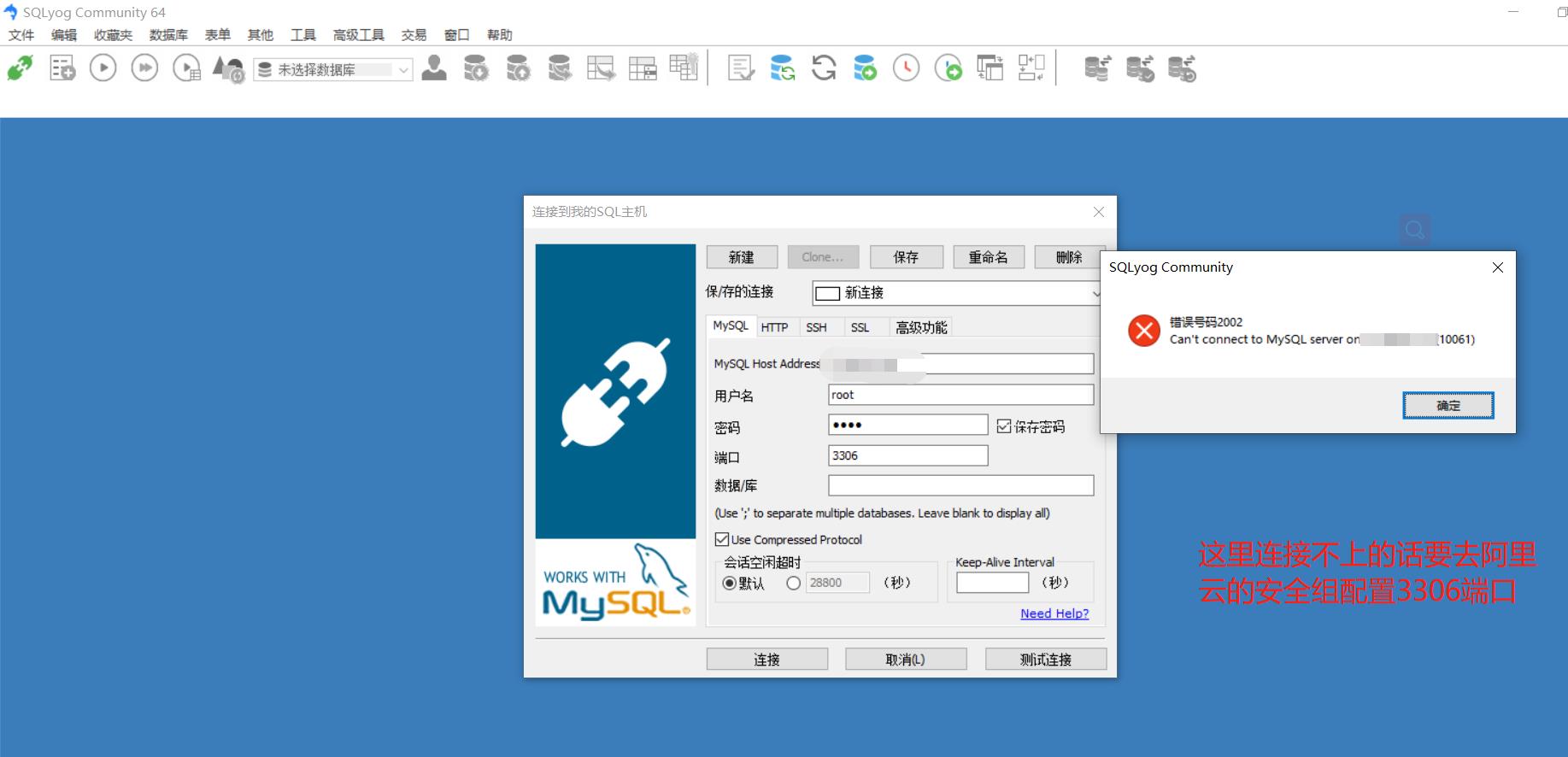
Task: Select the 默认 session timeout radio button
Action: pos(729,583)
